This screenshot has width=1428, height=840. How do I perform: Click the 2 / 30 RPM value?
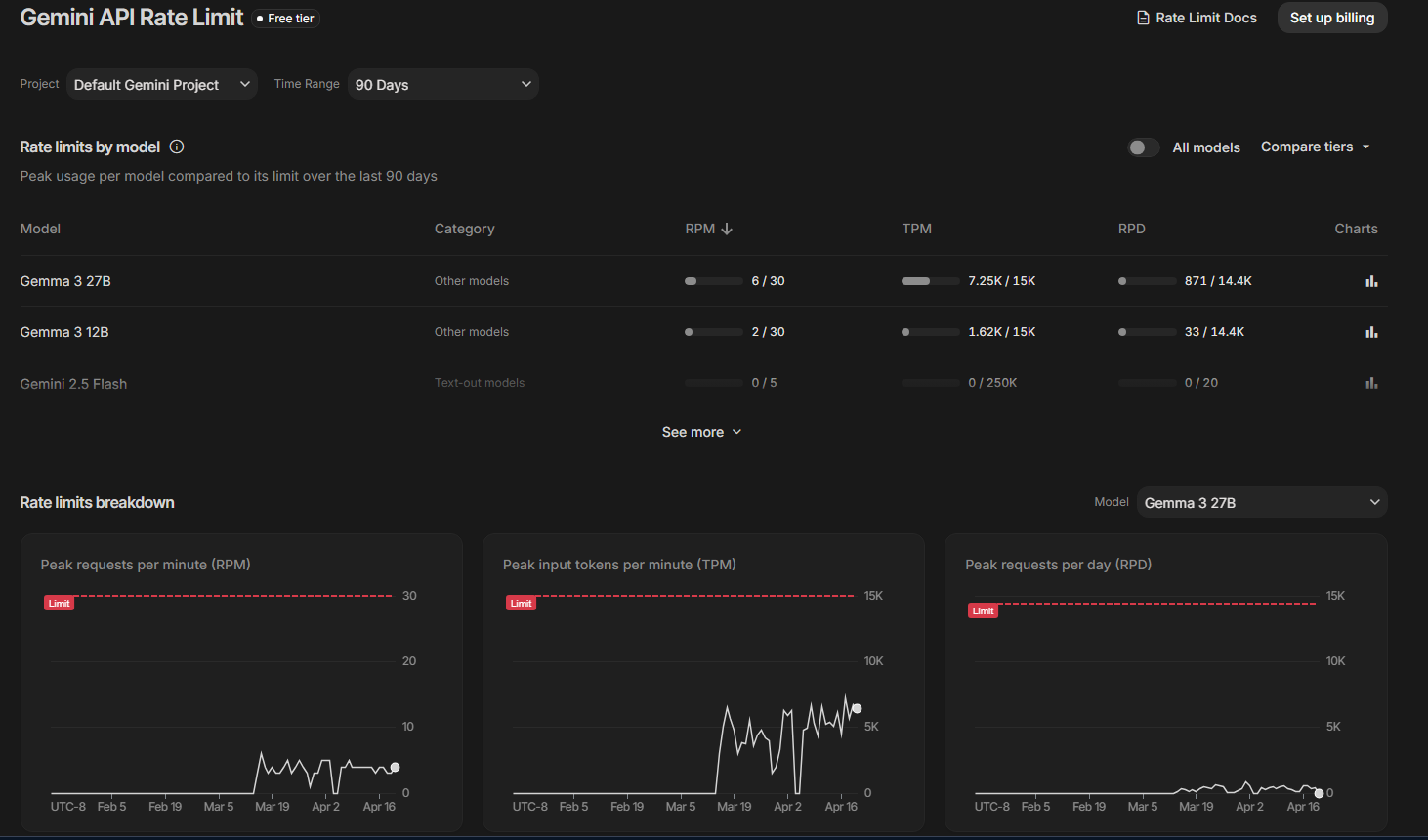(768, 332)
